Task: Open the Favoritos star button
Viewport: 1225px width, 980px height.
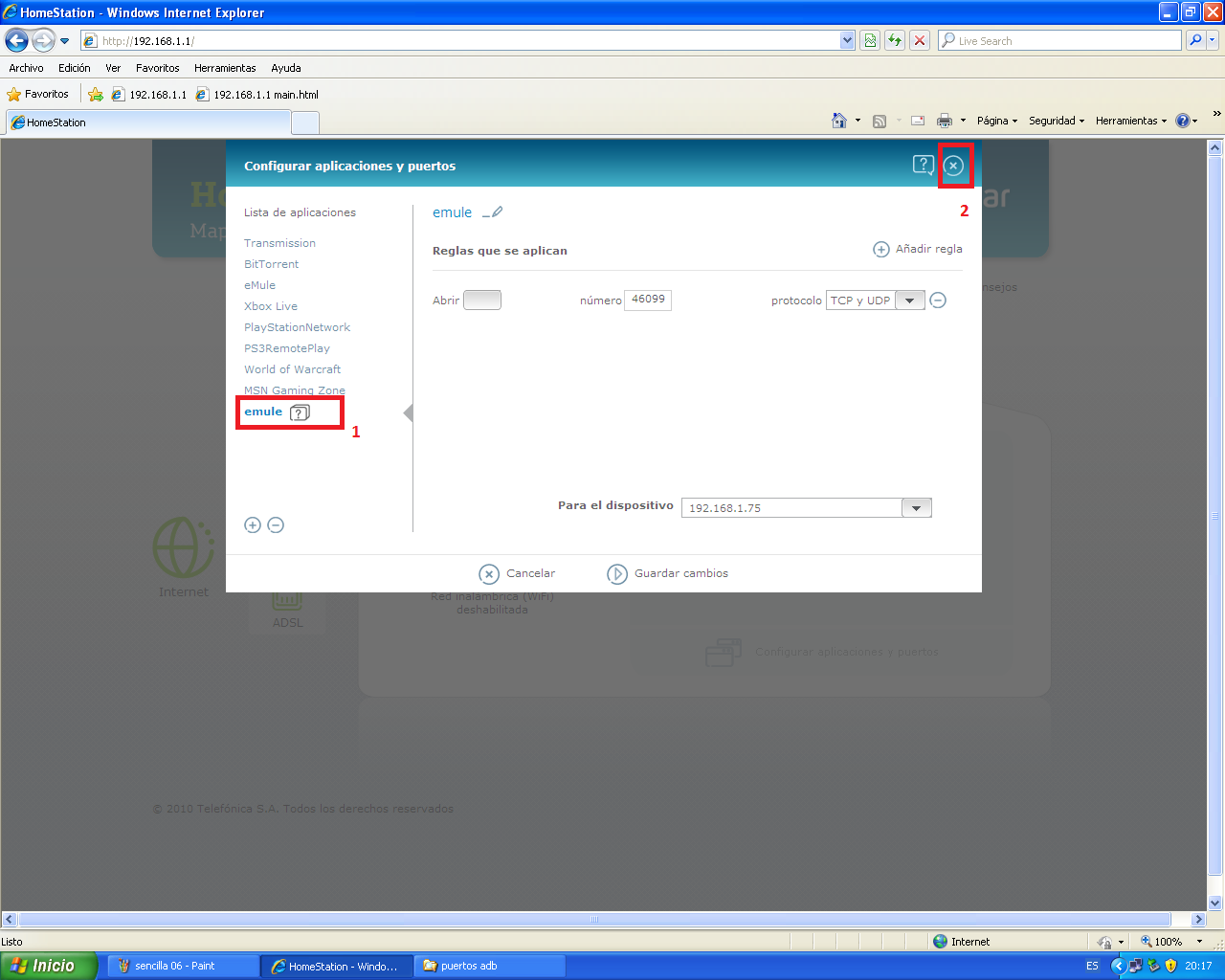Action: [38, 94]
